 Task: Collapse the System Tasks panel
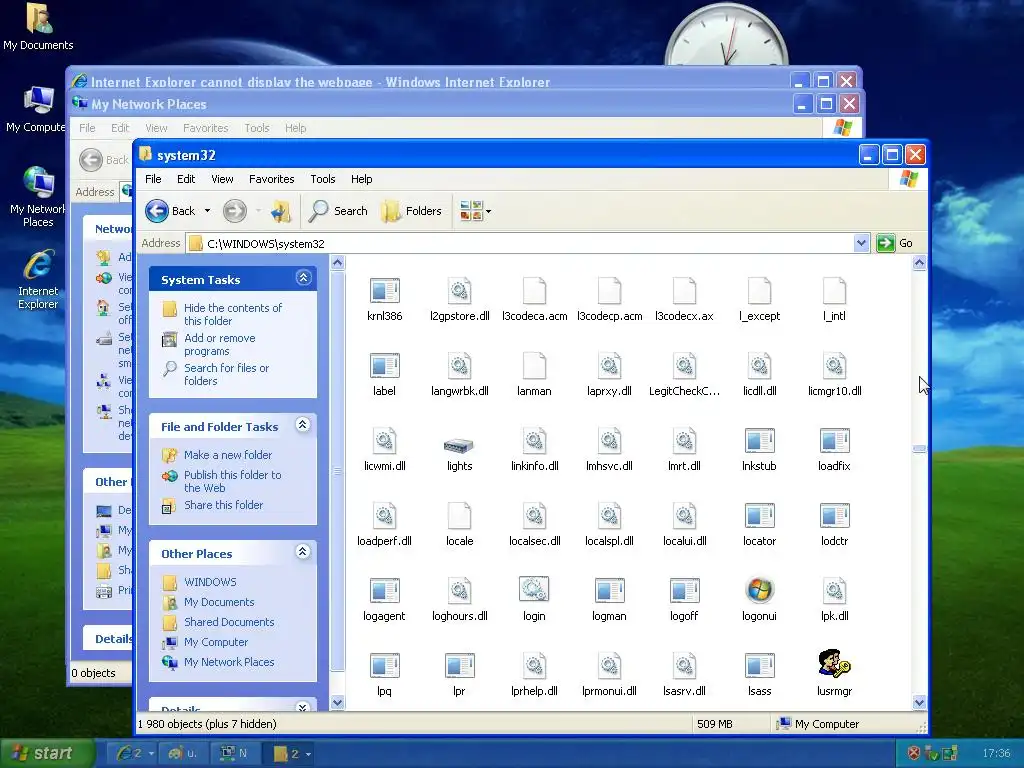[303, 278]
